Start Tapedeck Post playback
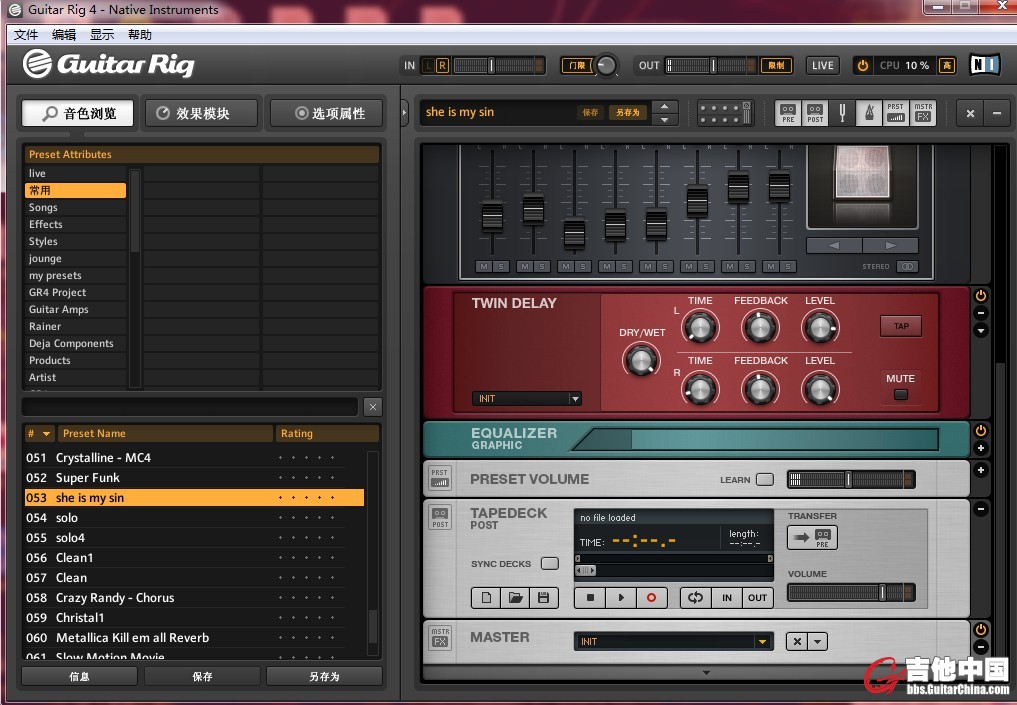 click(621, 597)
